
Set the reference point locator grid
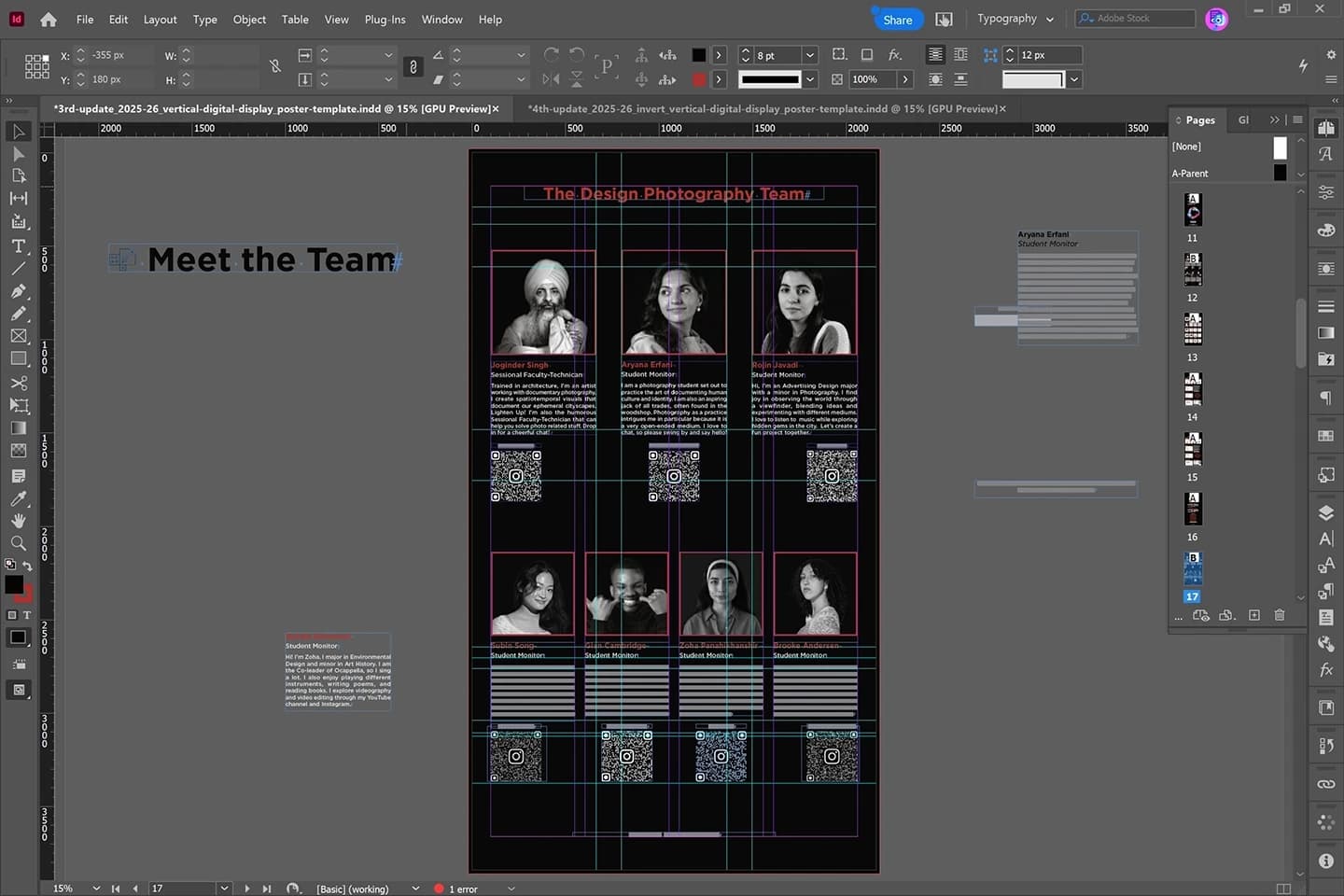click(37, 66)
